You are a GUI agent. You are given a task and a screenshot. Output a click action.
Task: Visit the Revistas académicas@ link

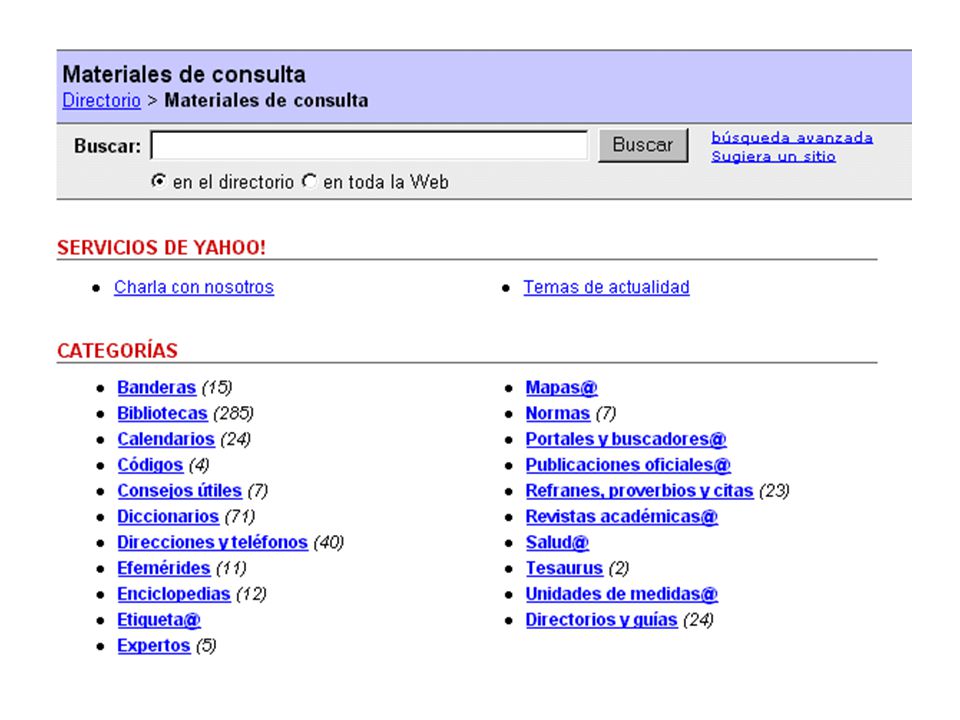[x=621, y=516]
